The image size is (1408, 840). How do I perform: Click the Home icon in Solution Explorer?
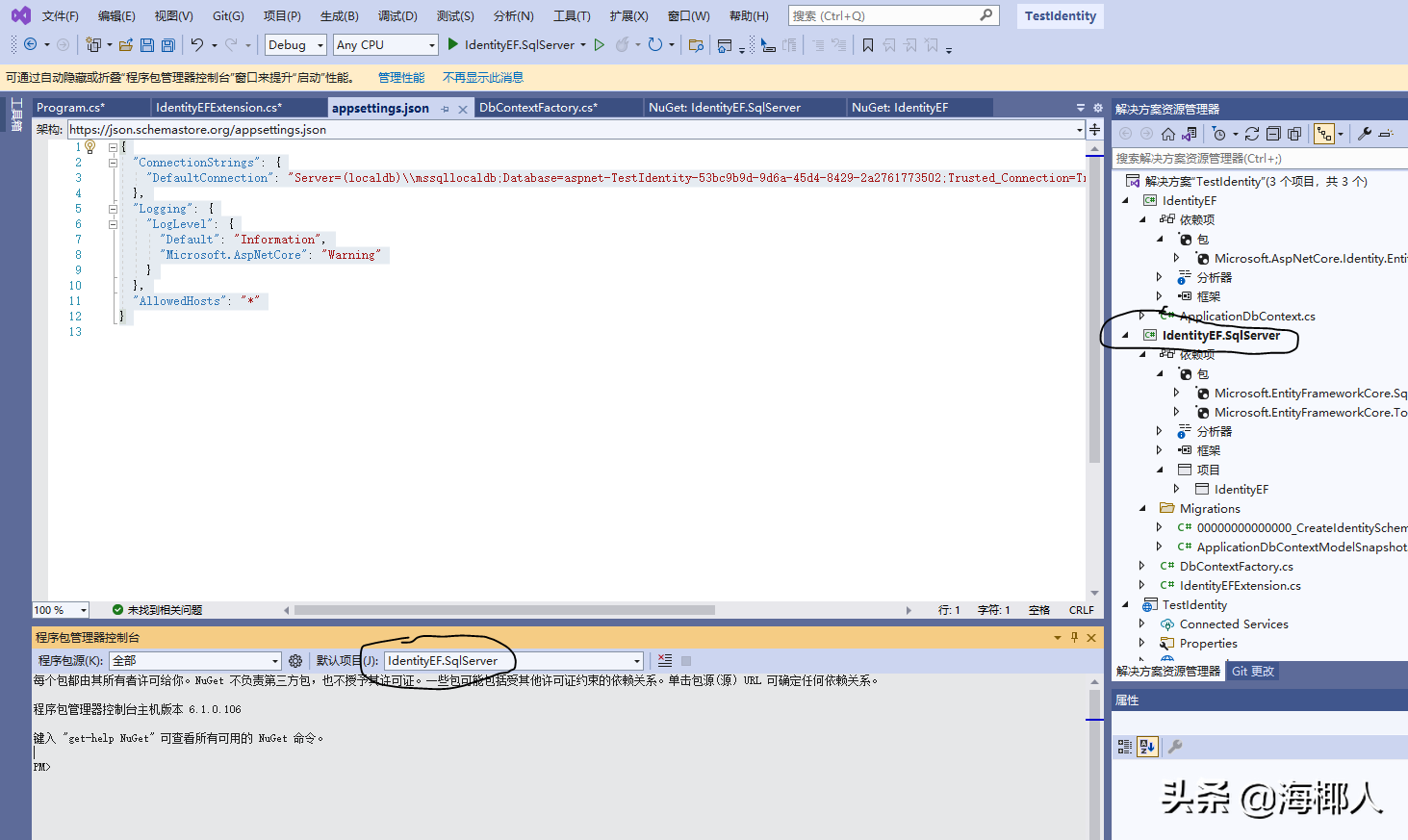point(1167,134)
